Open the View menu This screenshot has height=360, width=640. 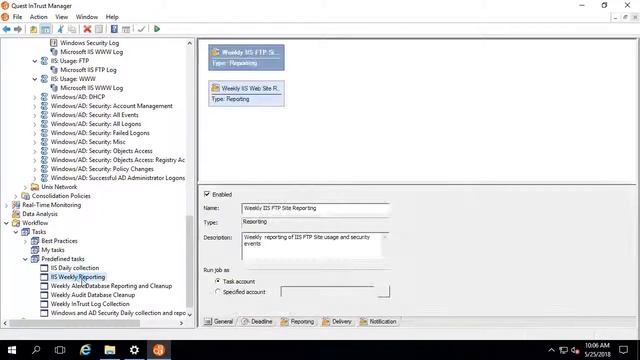click(62, 17)
